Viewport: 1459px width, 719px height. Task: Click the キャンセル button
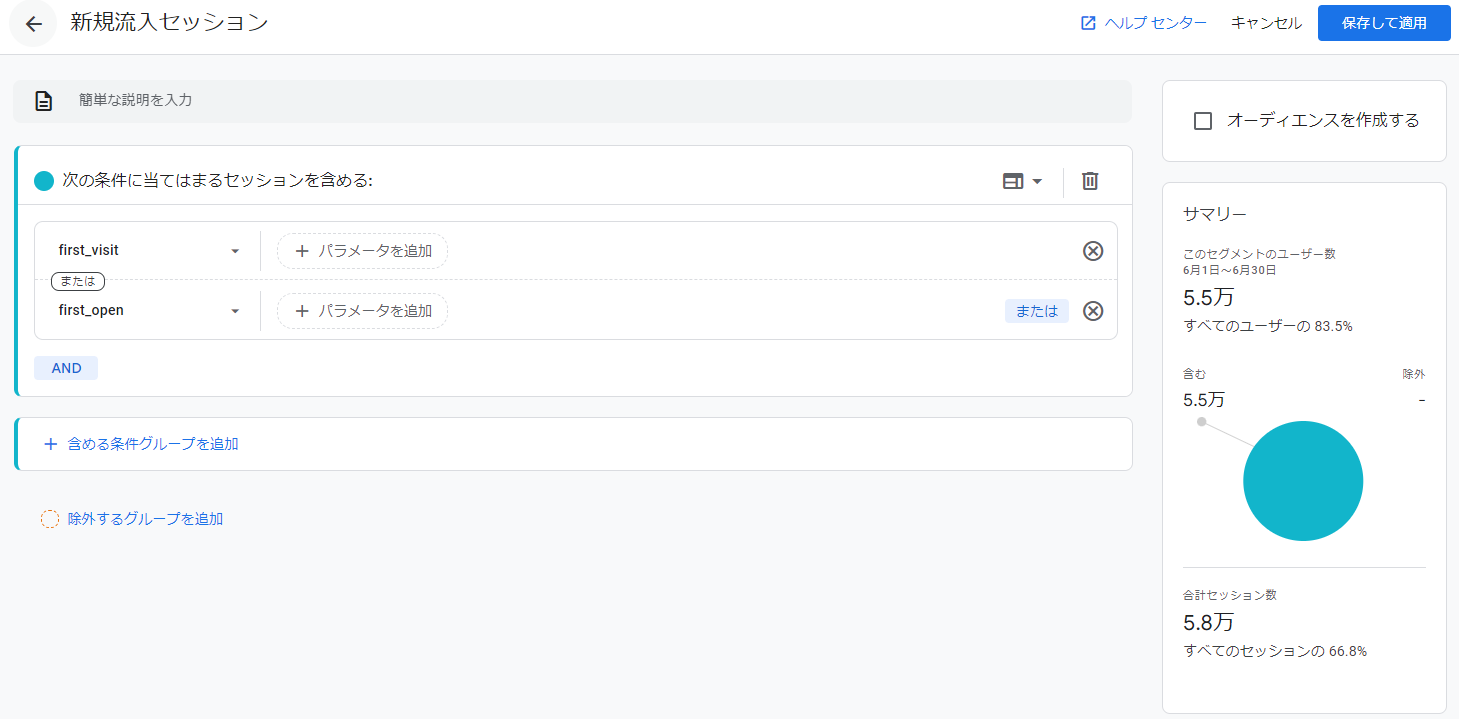point(1266,23)
